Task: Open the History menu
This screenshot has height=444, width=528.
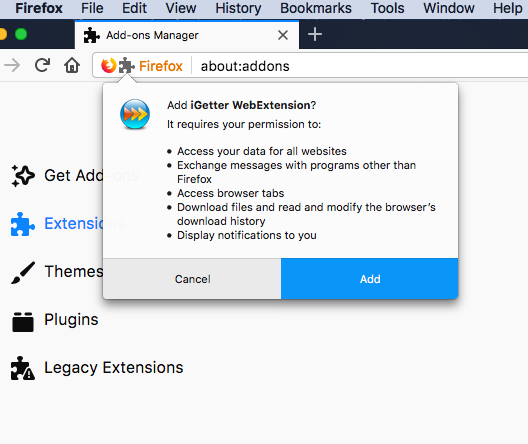Action: 238,8
